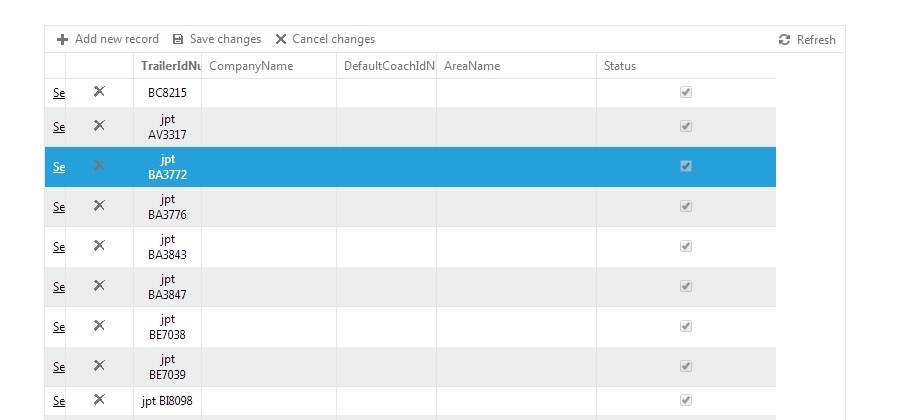Click the CompanyName cell for jpt AV3317
The width and height of the screenshot is (902, 420).
268,127
